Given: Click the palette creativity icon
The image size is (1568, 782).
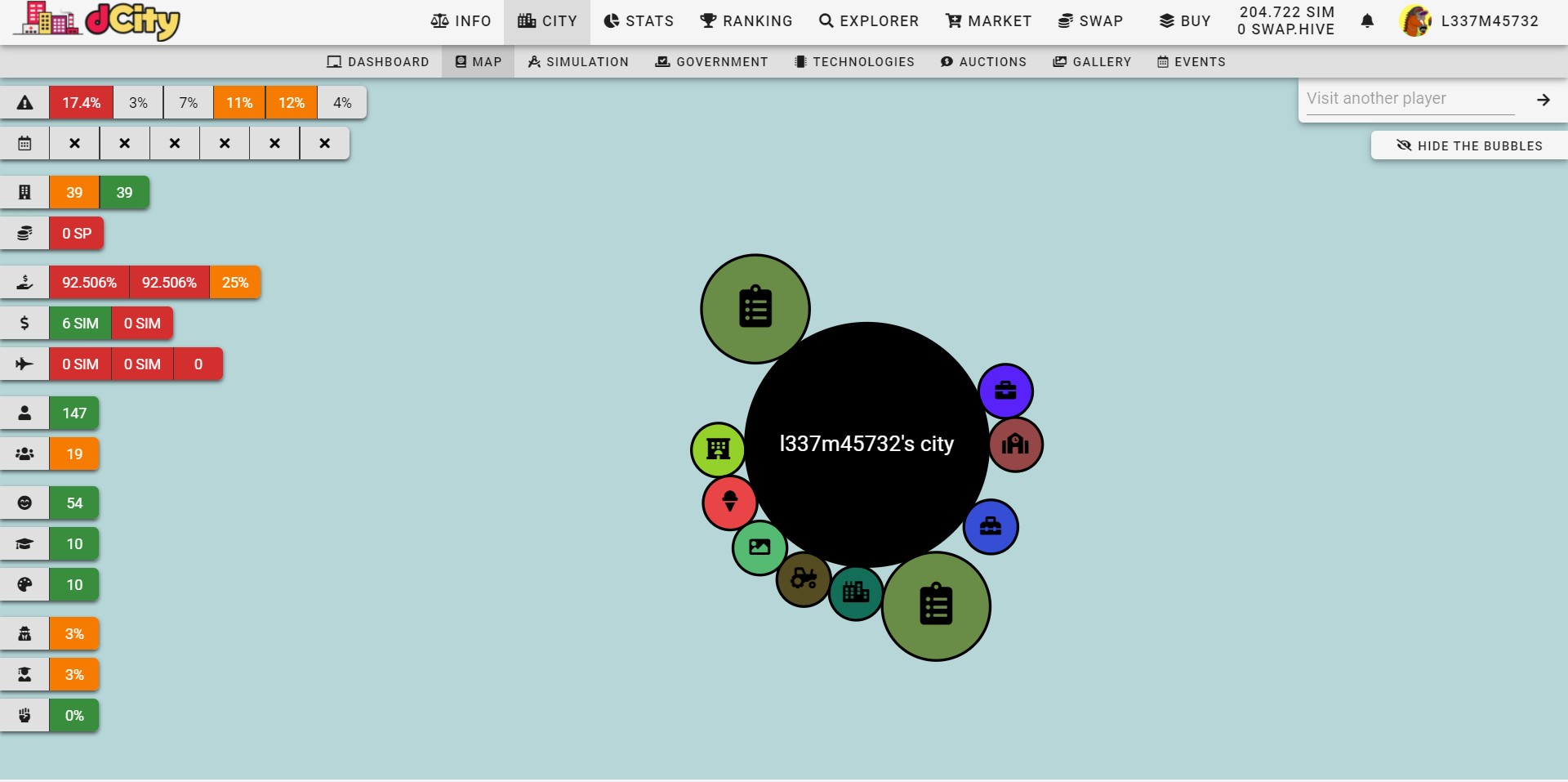Looking at the screenshot, I should coord(24,585).
